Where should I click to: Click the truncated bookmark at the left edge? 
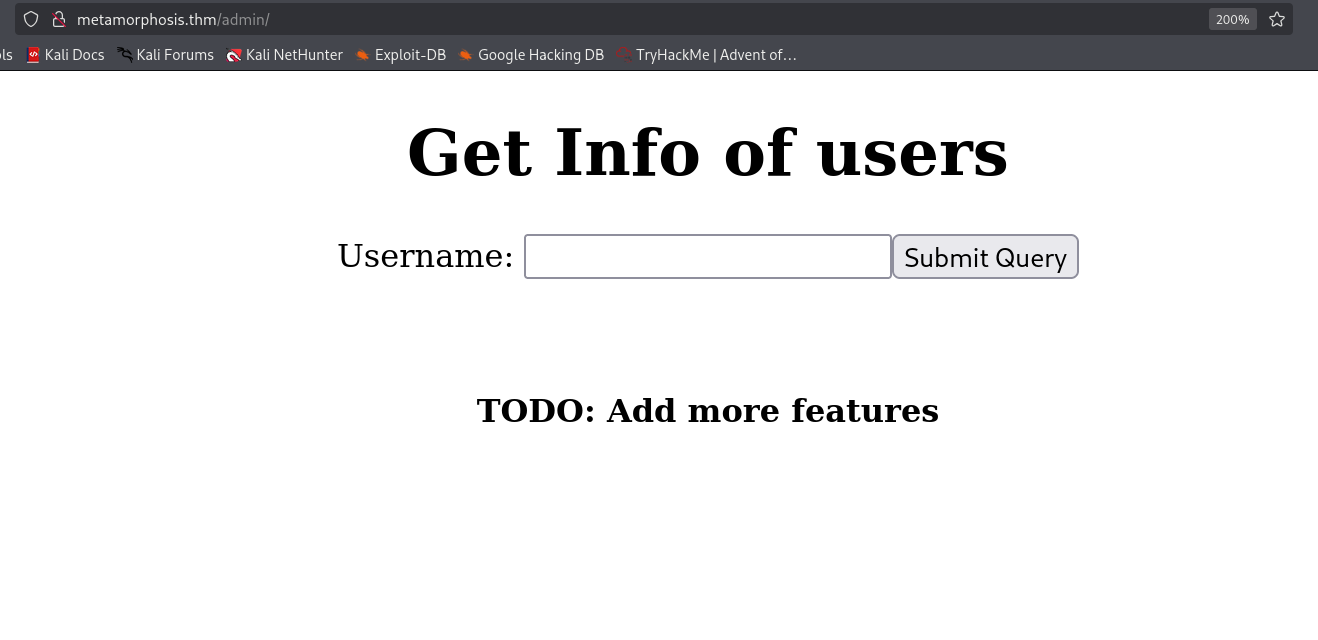pos(5,55)
